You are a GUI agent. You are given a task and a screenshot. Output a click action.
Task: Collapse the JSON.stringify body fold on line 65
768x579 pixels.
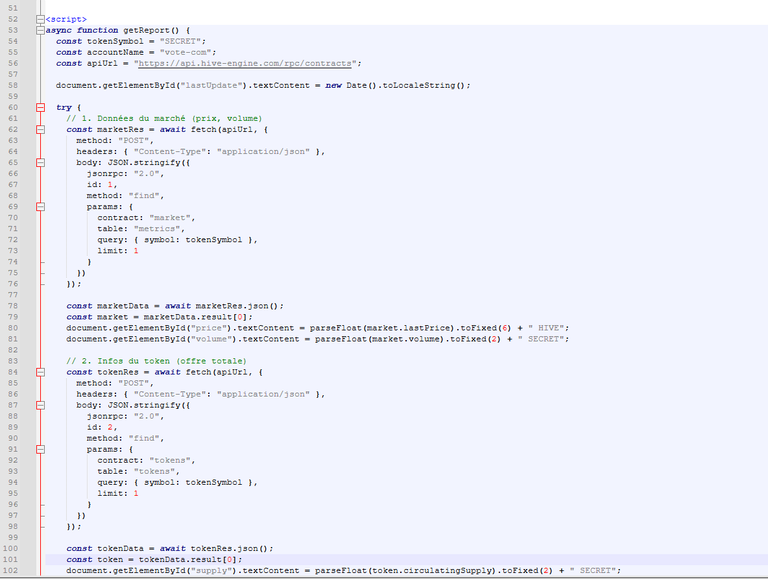point(40,163)
